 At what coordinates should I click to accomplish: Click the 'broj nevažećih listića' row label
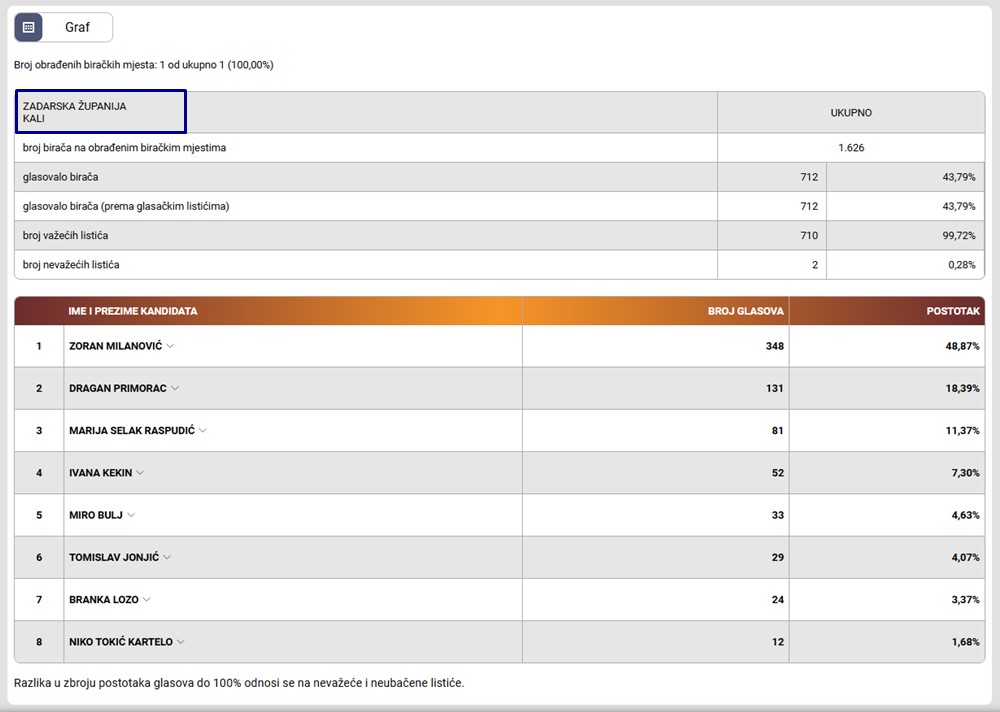click(71, 265)
